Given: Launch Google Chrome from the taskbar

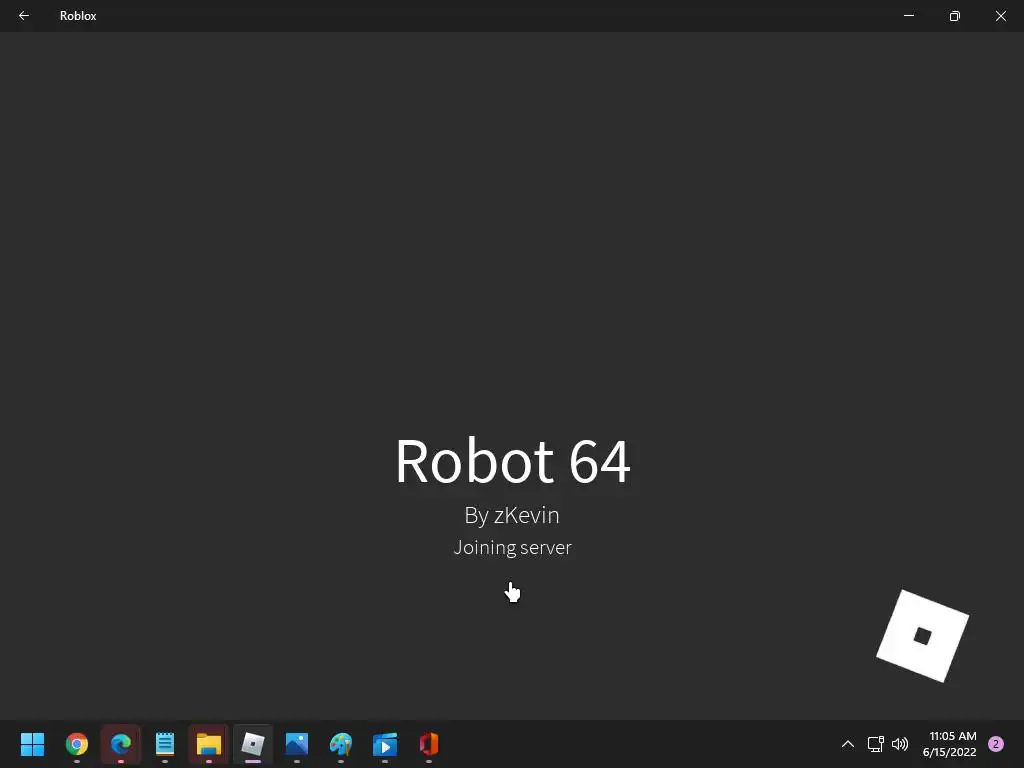Looking at the screenshot, I should click(x=77, y=744).
